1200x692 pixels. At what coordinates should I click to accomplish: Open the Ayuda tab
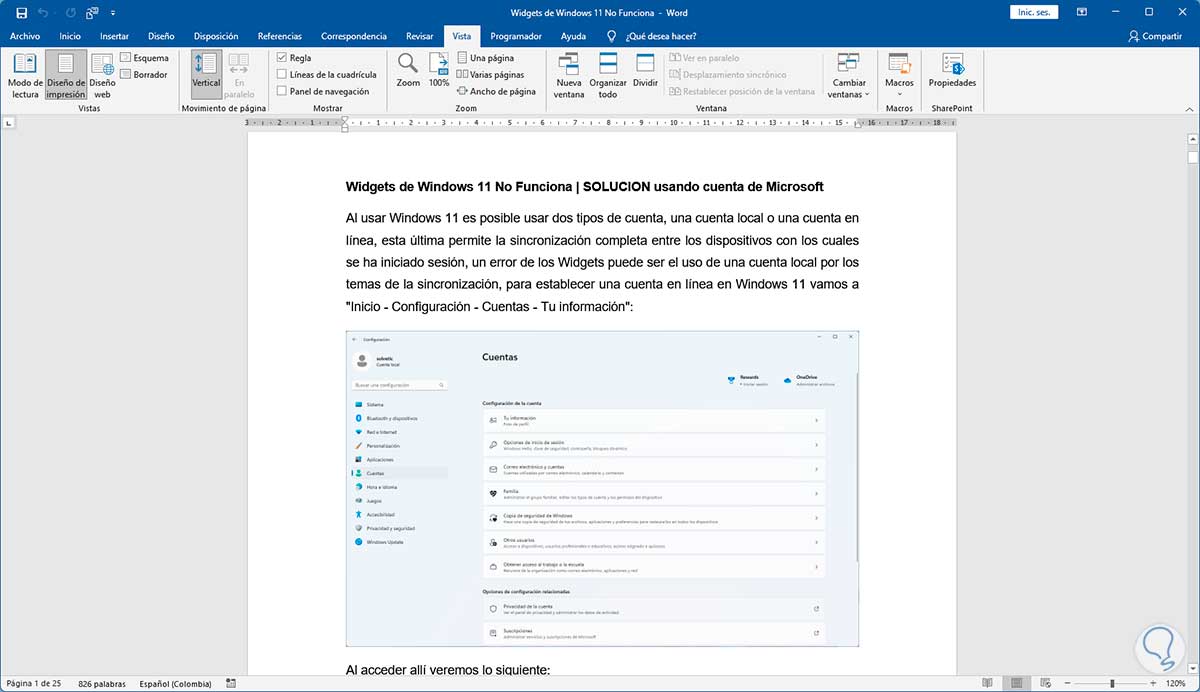coord(573,36)
